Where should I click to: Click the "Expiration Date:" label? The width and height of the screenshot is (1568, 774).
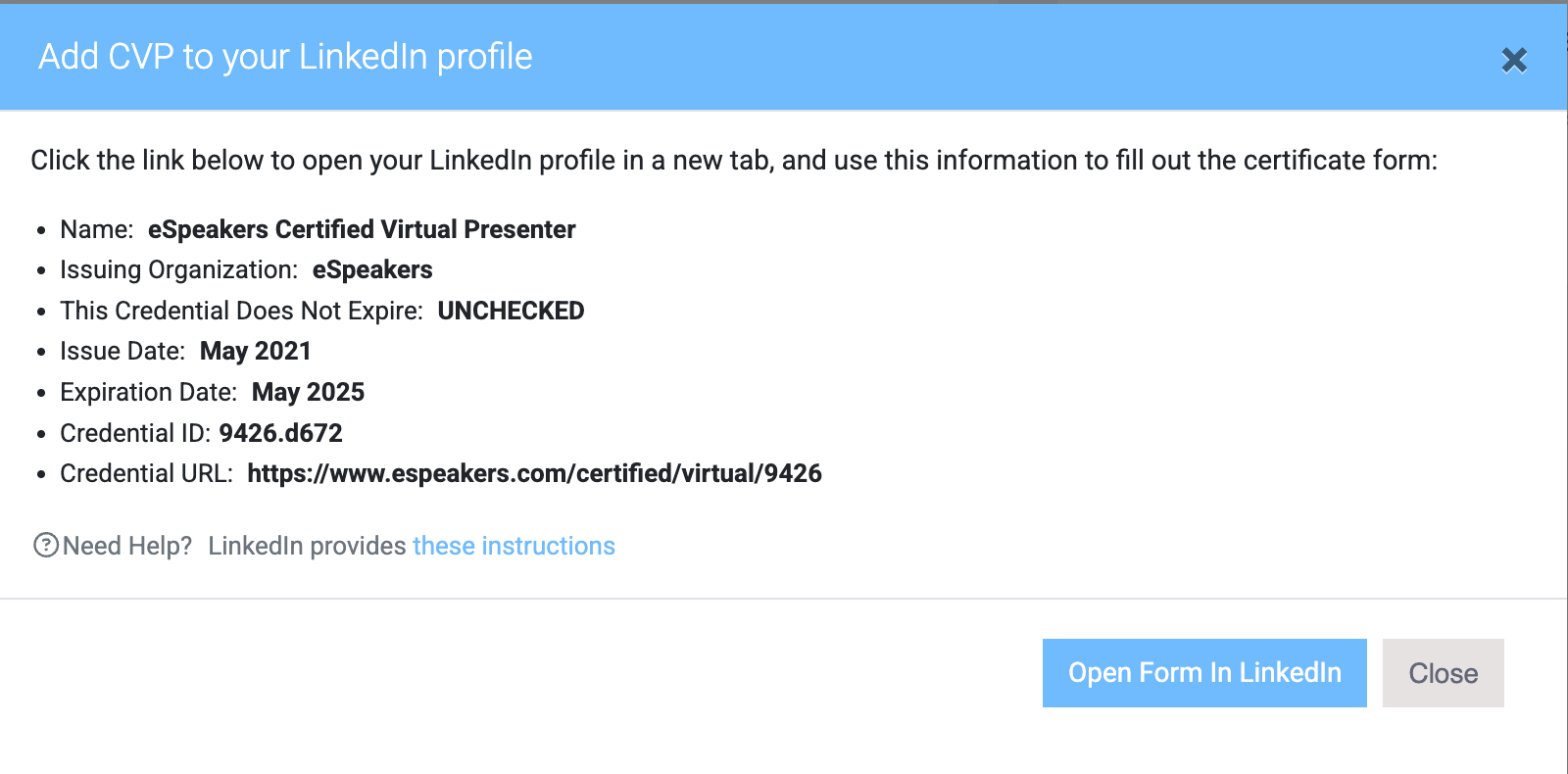click(x=148, y=393)
